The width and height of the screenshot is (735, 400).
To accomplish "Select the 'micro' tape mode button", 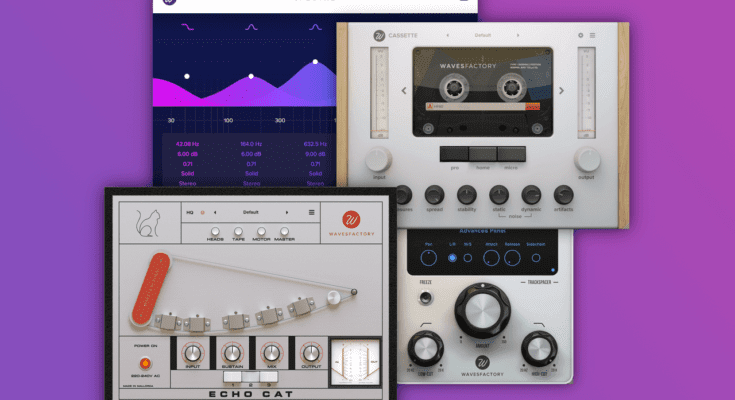I will click(x=511, y=154).
